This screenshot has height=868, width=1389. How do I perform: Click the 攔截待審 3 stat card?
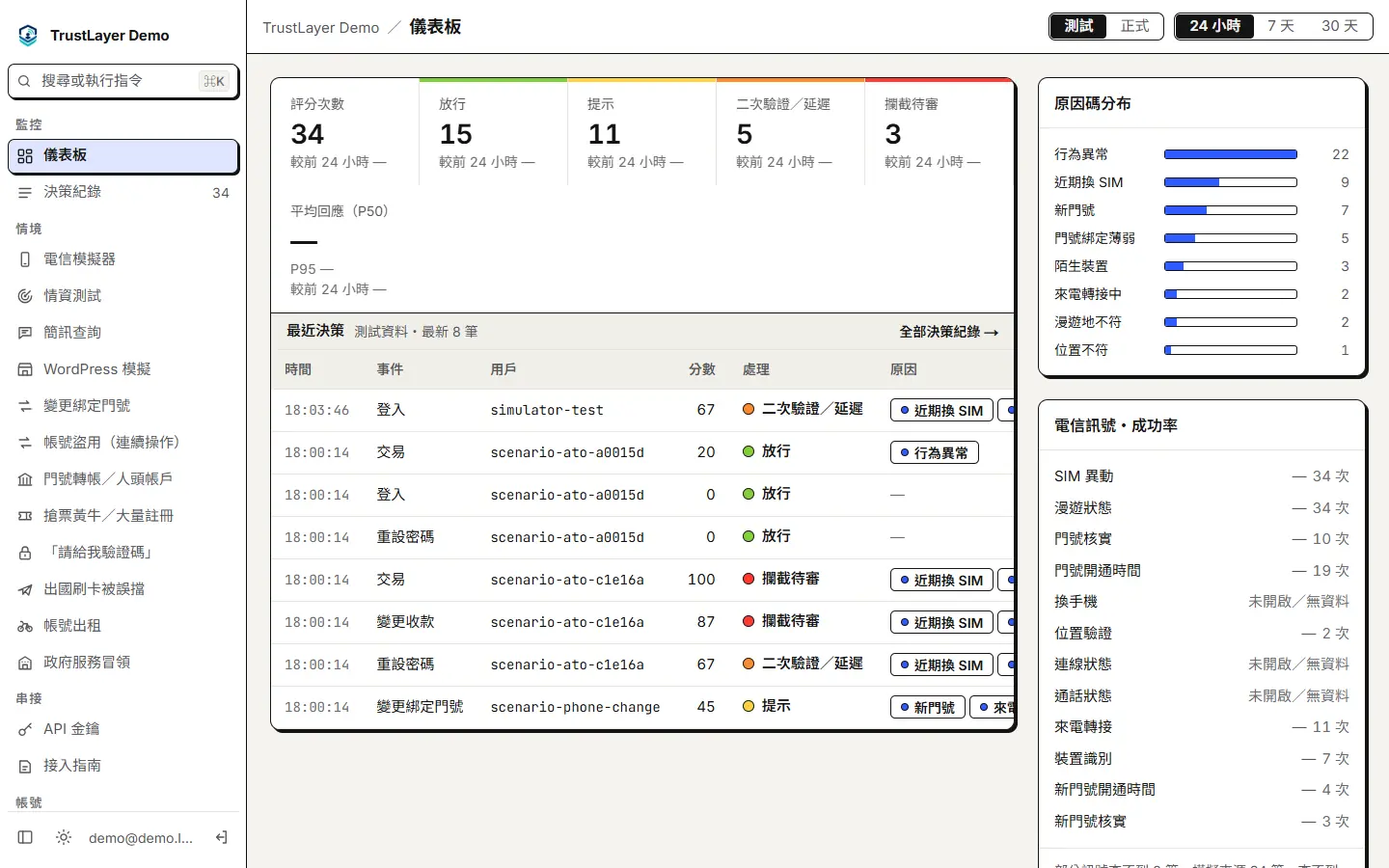click(x=940, y=133)
